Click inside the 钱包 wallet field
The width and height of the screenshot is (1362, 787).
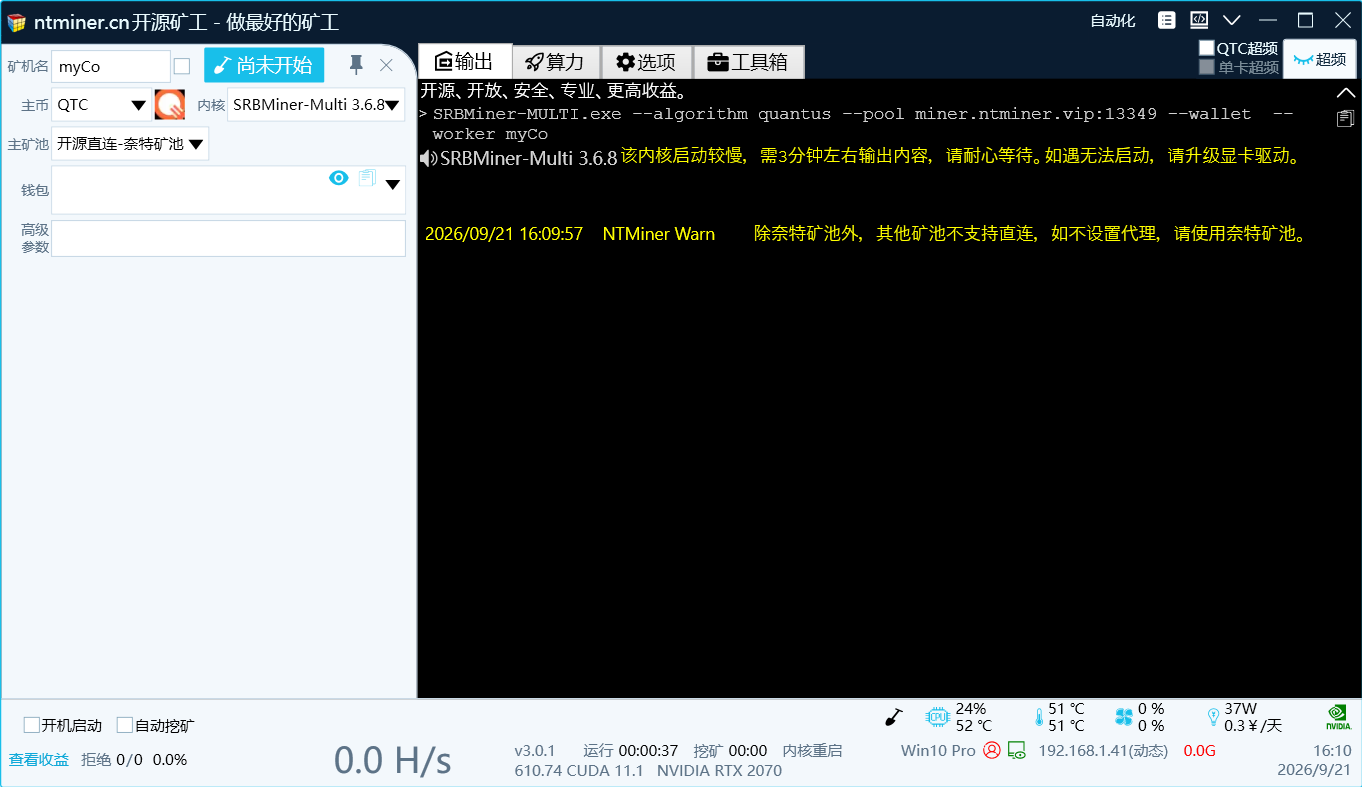click(x=228, y=190)
